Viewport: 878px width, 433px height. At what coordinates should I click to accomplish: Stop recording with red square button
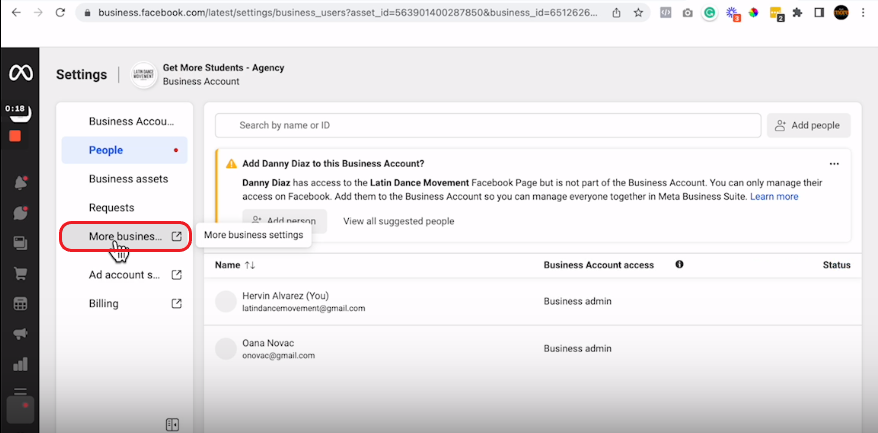pos(15,136)
